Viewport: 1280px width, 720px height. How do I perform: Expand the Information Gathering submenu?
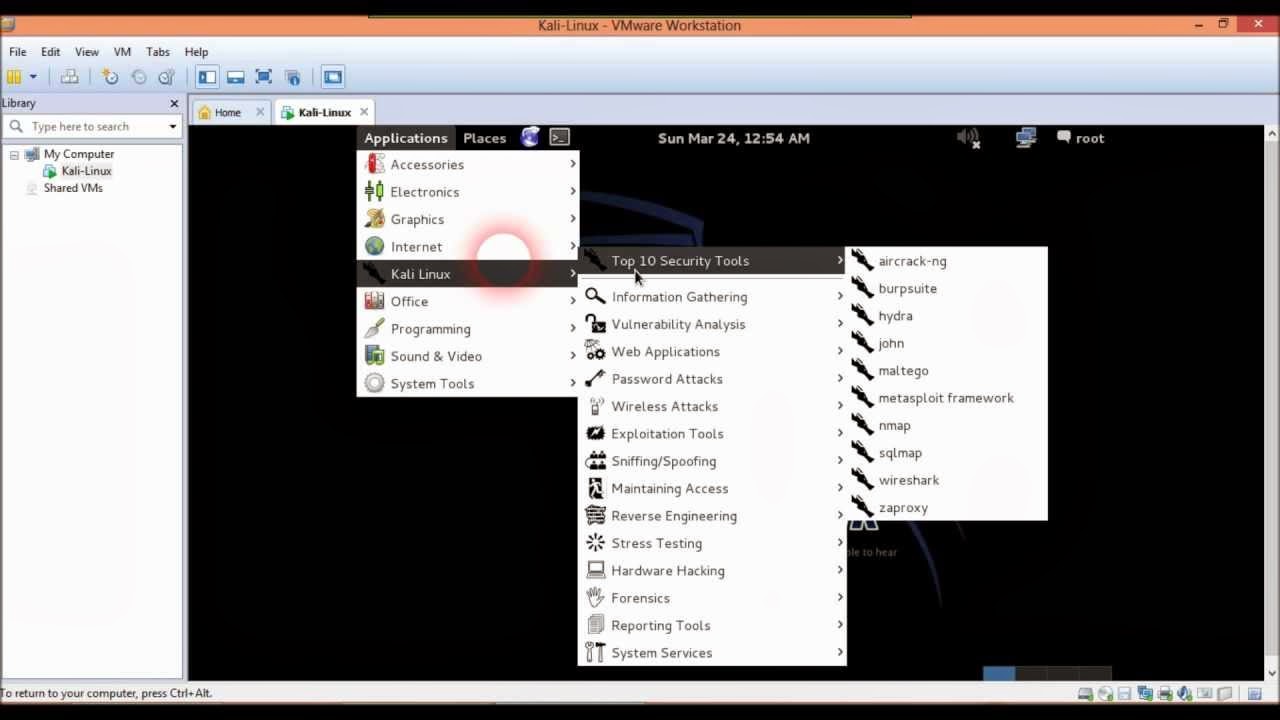coord(712,297)
